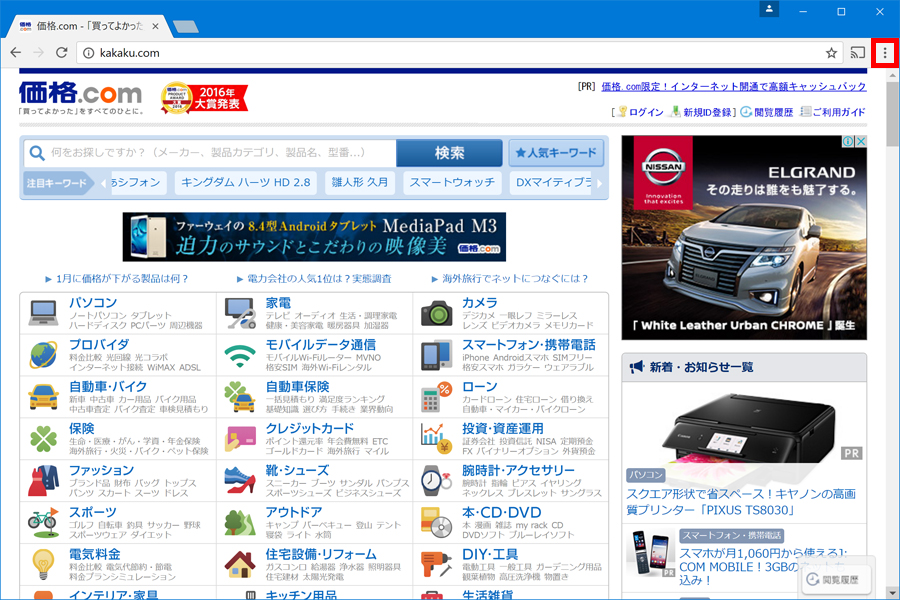Close the 価格.com browser tab
The height and width of the screenshot is (600, 900).
pos(156,26)
